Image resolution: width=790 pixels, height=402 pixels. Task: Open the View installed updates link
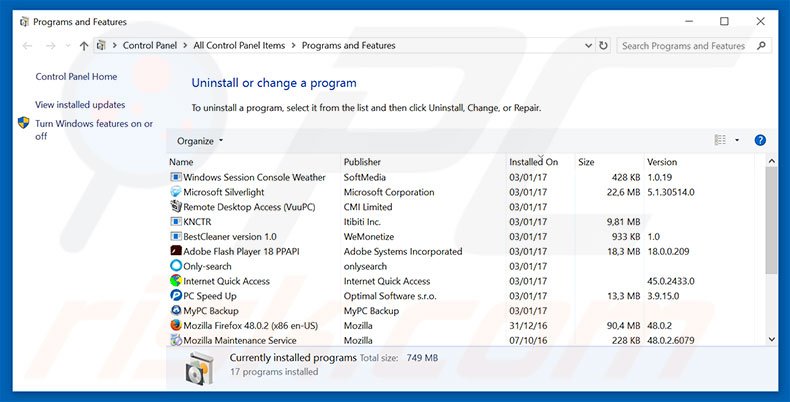[80, 105]
